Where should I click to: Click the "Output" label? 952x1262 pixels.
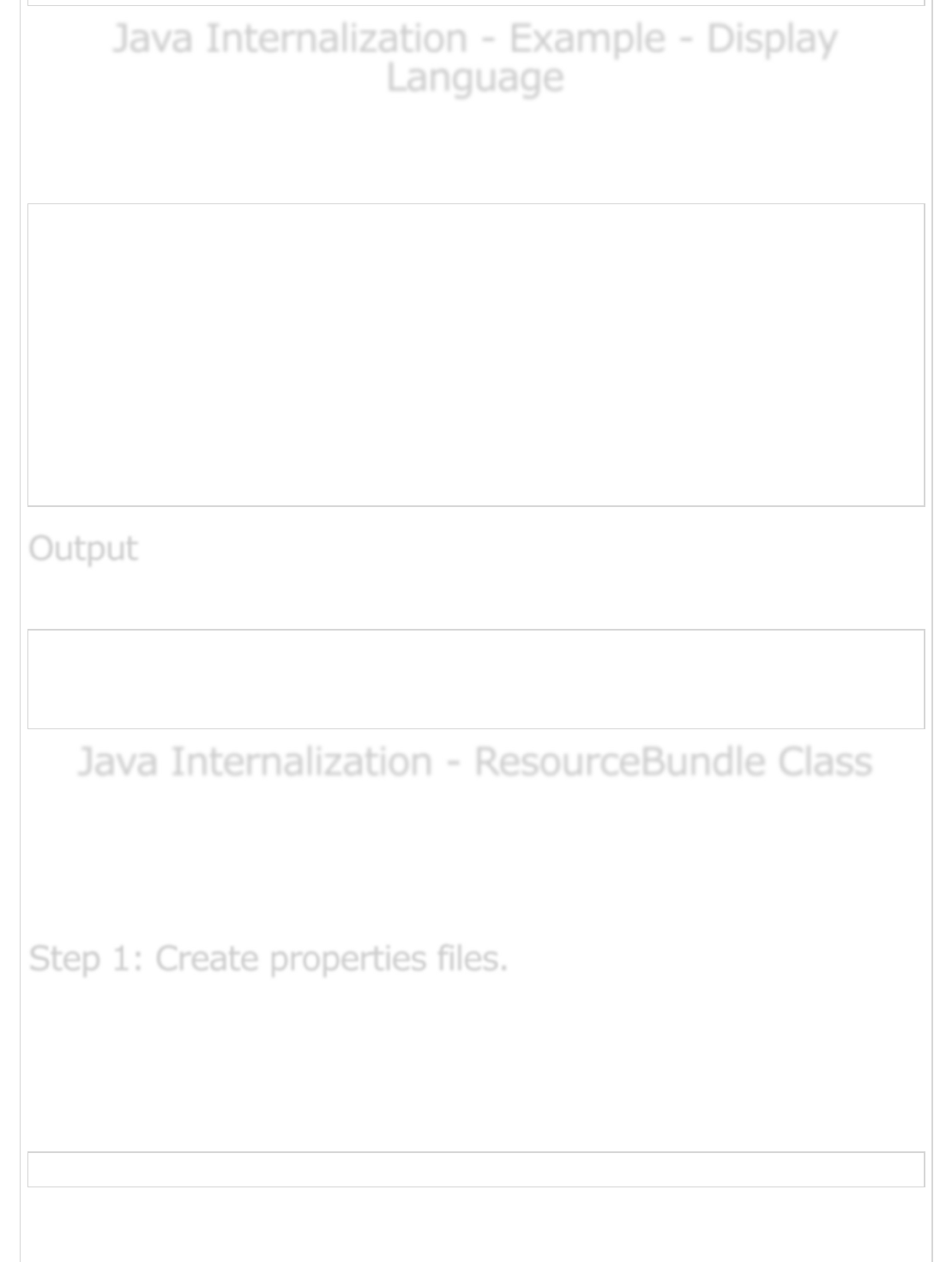coord(83,549)
